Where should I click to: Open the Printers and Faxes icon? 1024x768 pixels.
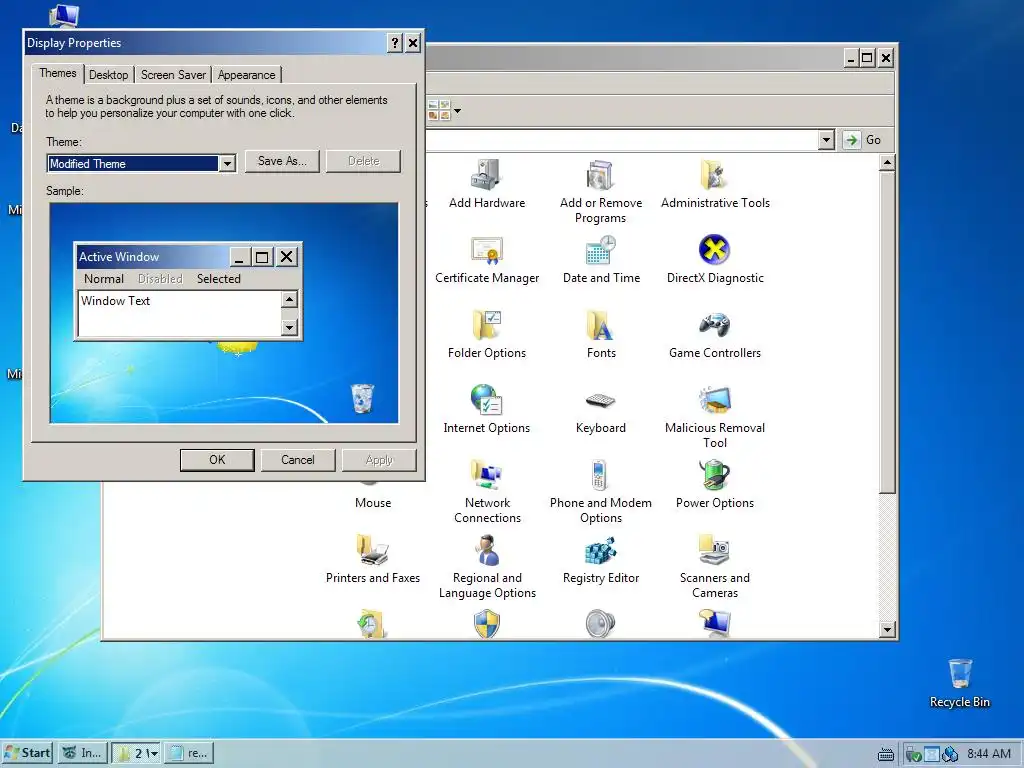(x=372, y=550)
